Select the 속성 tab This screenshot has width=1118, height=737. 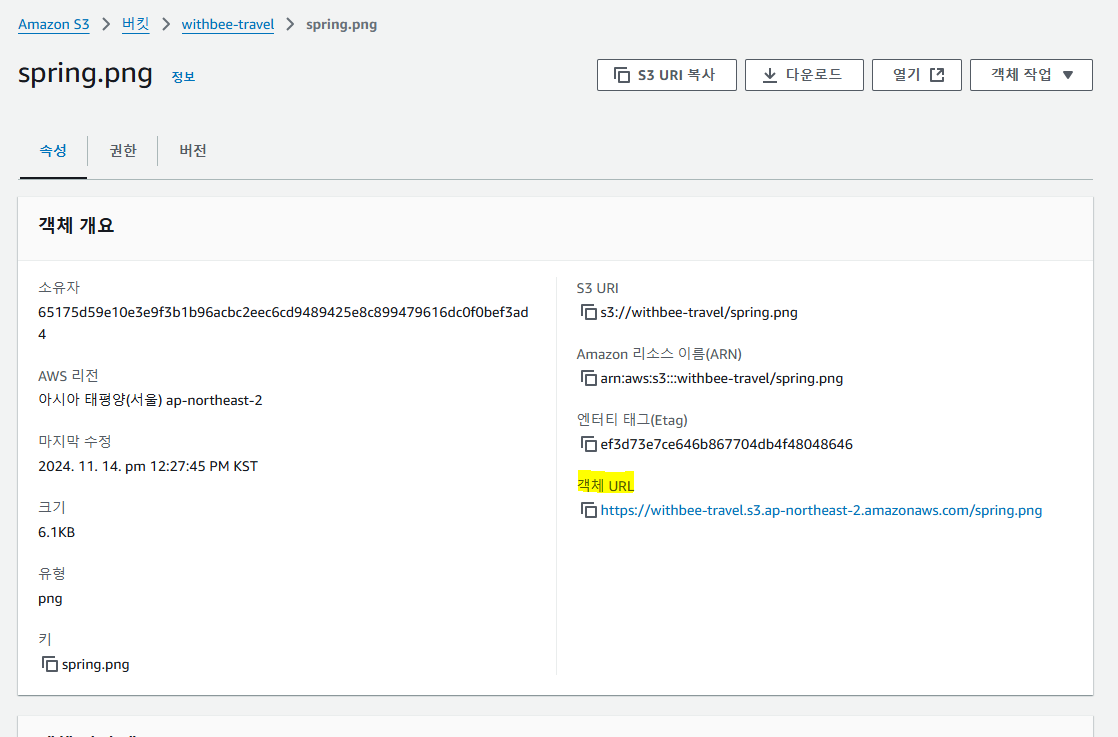(x=53, y=150)
